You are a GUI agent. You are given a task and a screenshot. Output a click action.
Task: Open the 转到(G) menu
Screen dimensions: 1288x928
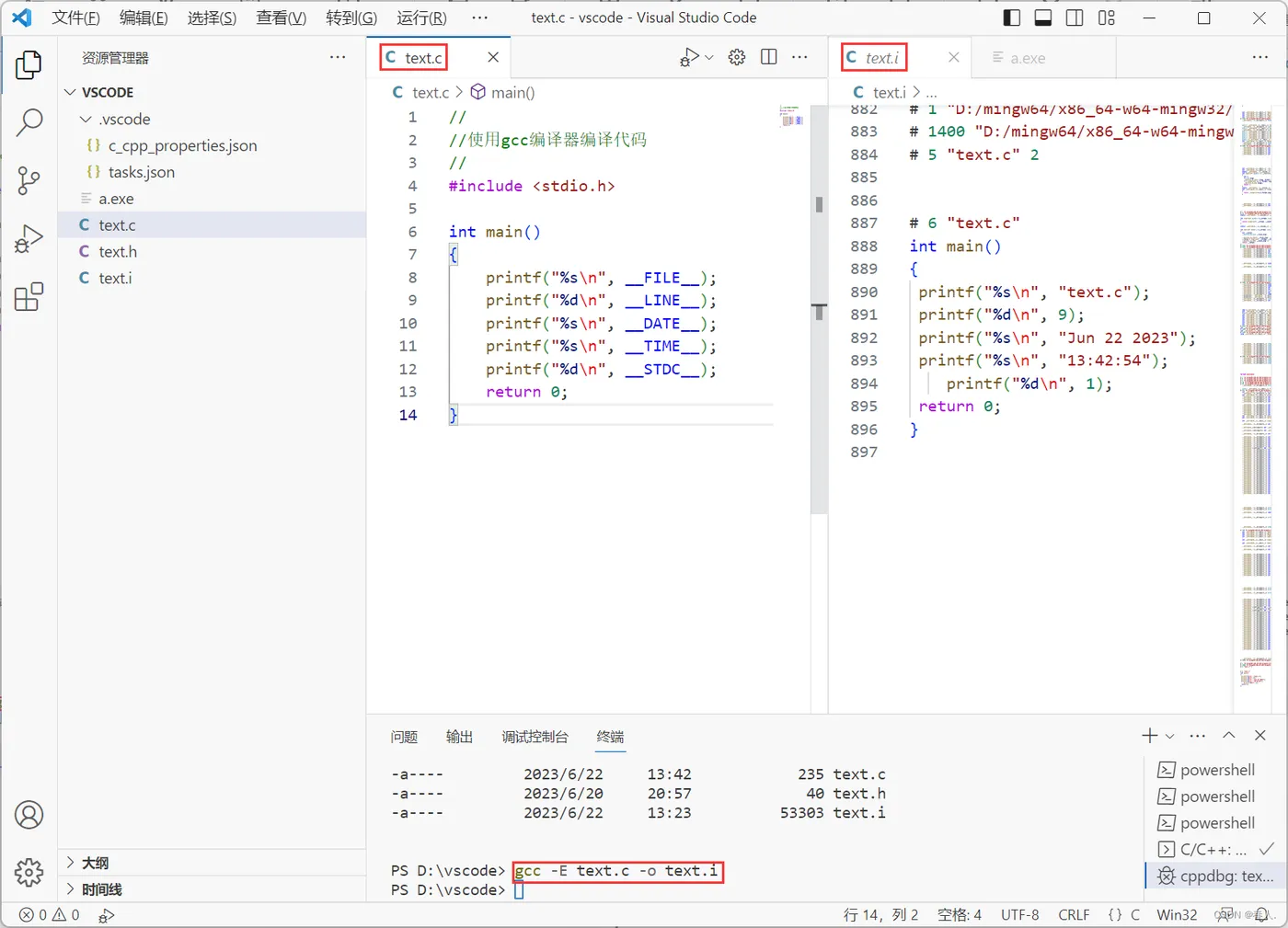[351, 17]
